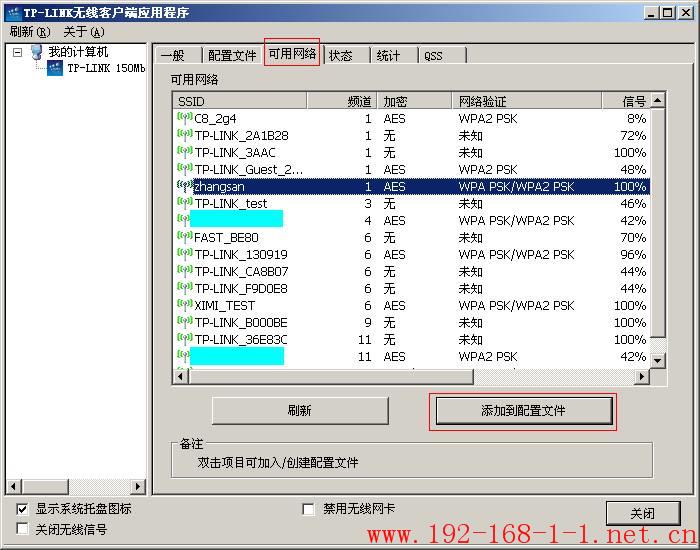
Task: Select the TP-LINK_2A1B28 network
Action: click(412, 135)
